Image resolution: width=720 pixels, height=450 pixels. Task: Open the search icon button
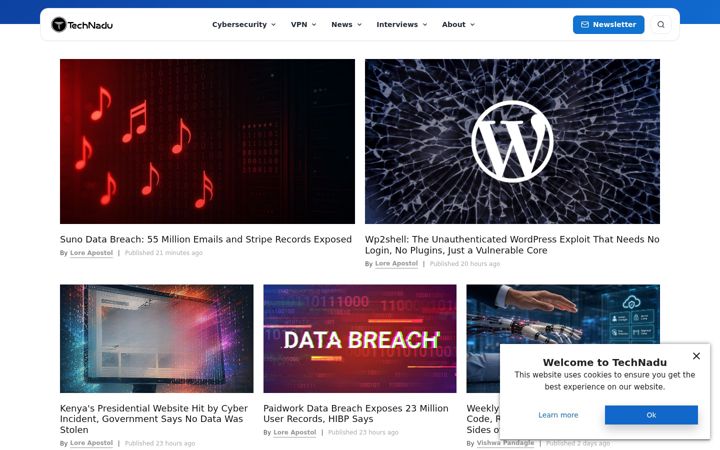[661, 24]
